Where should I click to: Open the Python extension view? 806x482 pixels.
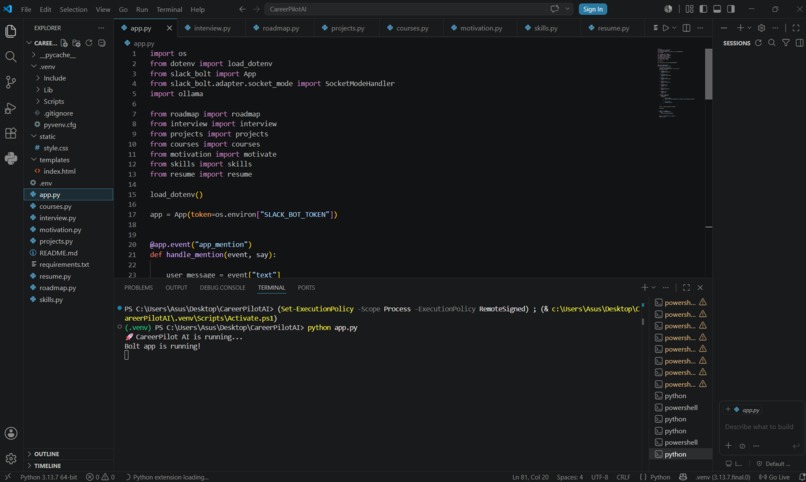(x=11, y=158)
